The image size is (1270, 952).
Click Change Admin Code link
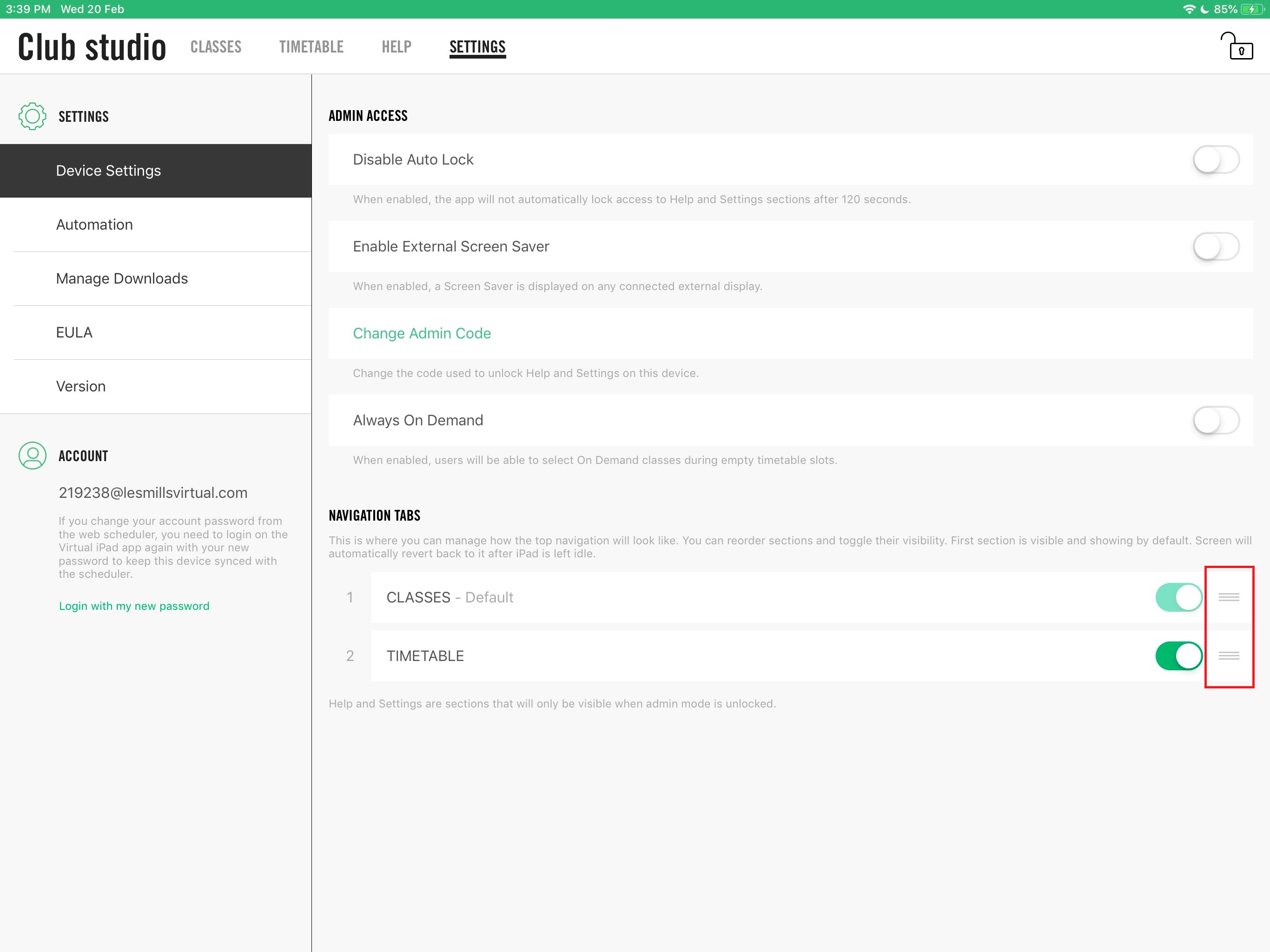(422, 334)
